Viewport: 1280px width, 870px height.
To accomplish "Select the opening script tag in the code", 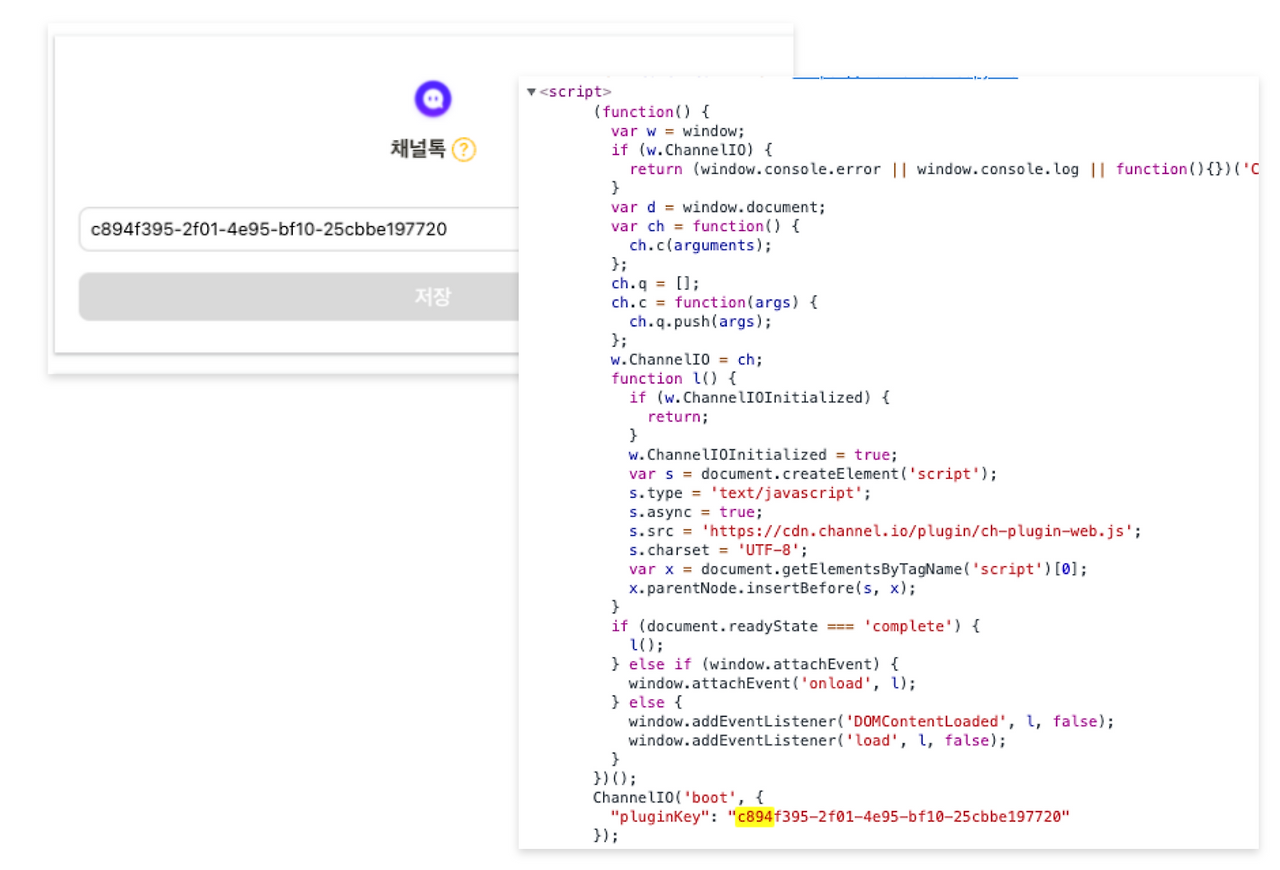I will pos(575,93).
